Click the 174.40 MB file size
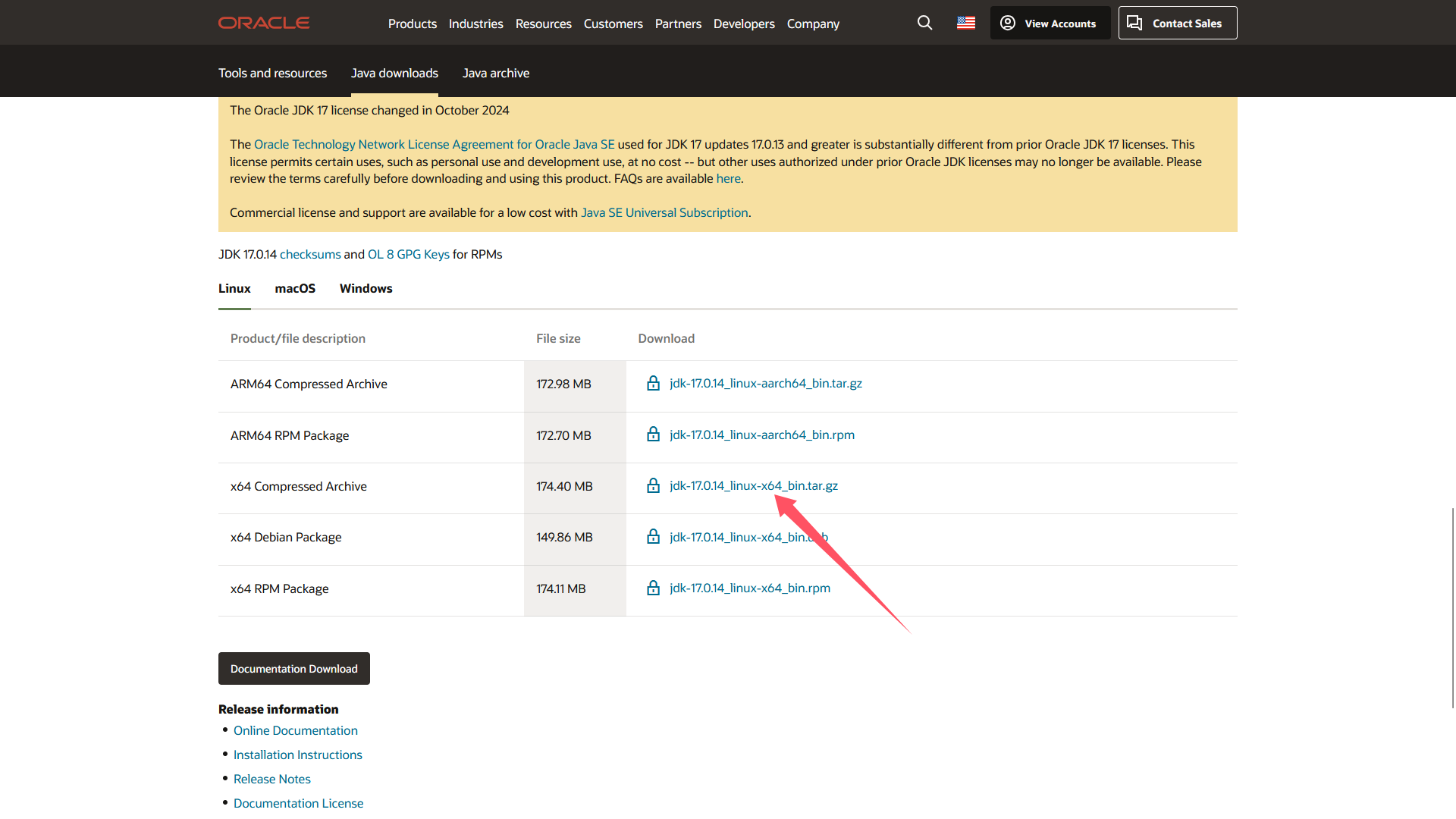Screen dimensions: 1456x819 [x=564, y=486]
